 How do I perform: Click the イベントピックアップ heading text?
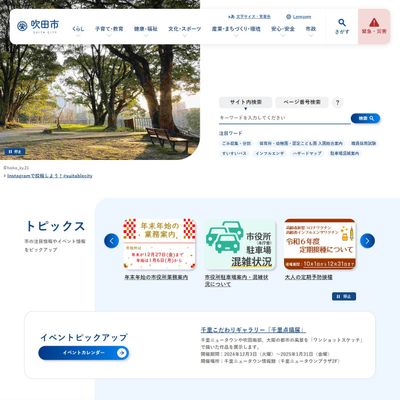84,337
